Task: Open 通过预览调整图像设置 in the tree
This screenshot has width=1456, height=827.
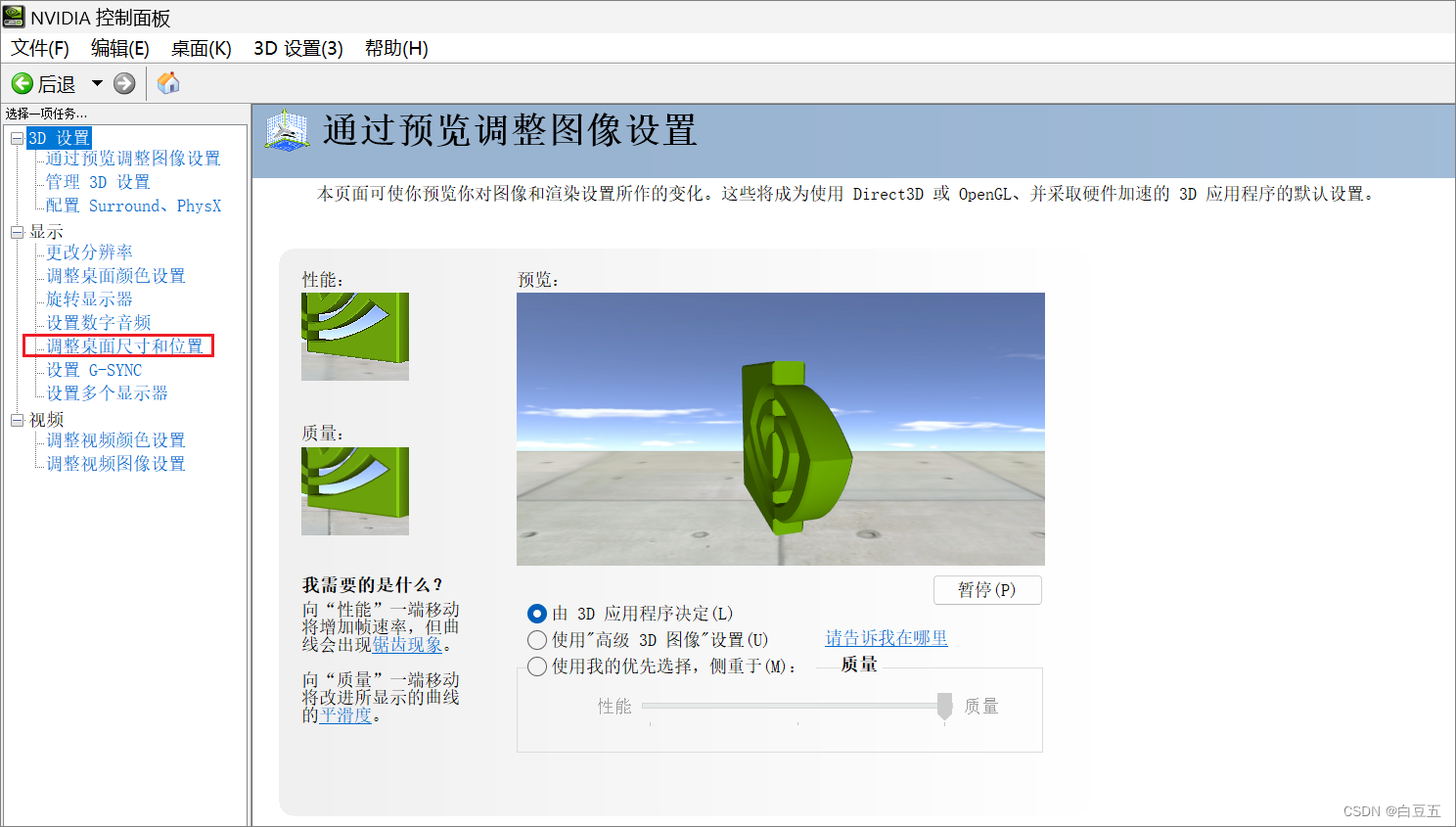Action: 133,159
